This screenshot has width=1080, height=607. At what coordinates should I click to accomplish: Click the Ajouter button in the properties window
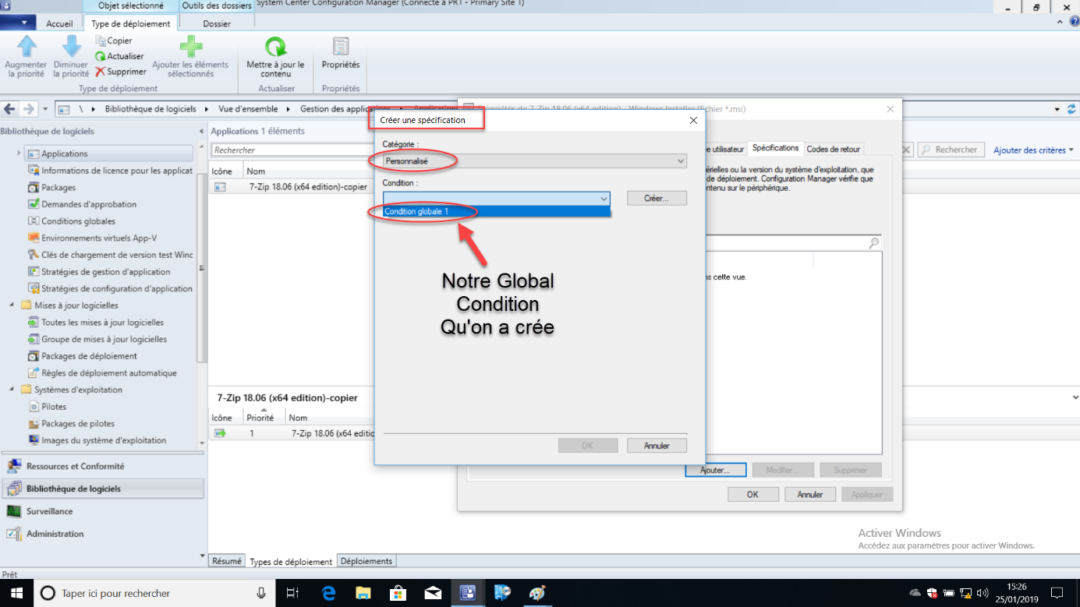(716, 469)
